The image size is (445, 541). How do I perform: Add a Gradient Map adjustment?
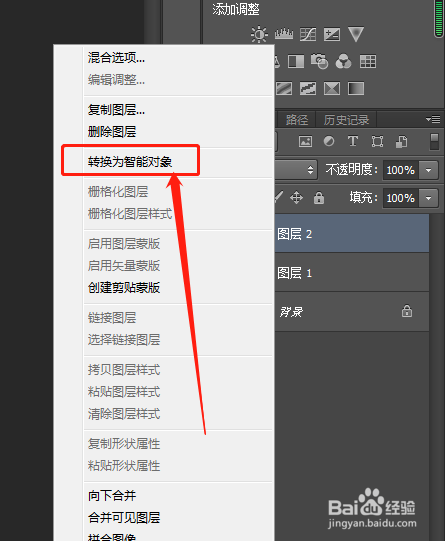(x=356, y=88)
